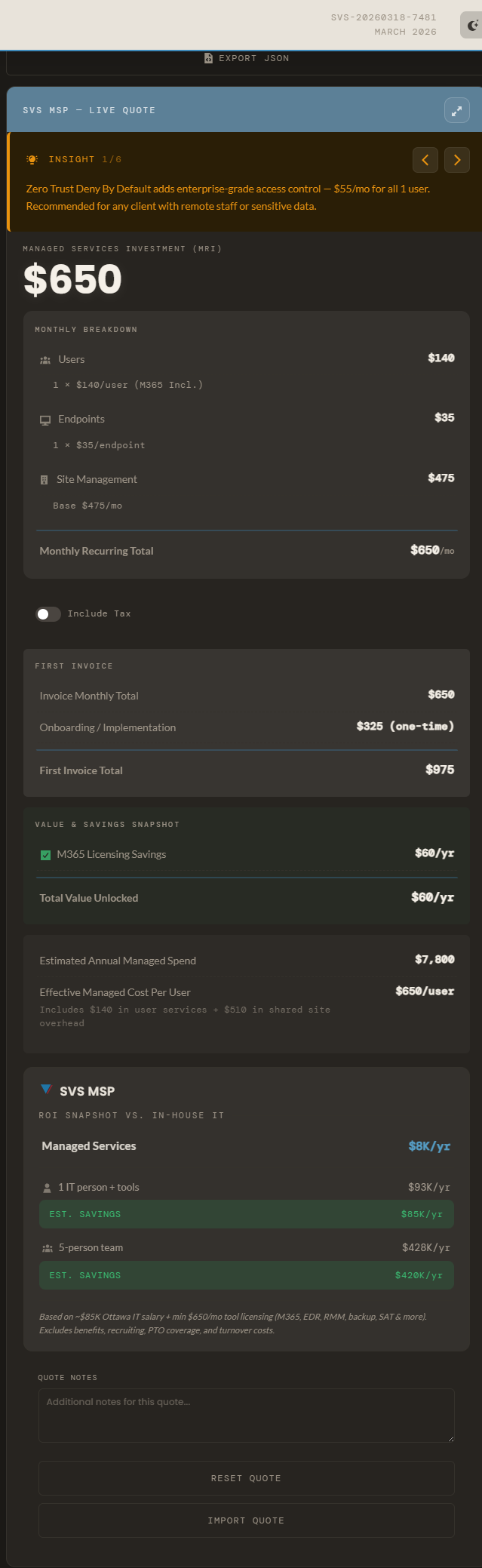The image size is (482, 1568).
Task: Click the Export JSON button
Action: pos(247,58)
